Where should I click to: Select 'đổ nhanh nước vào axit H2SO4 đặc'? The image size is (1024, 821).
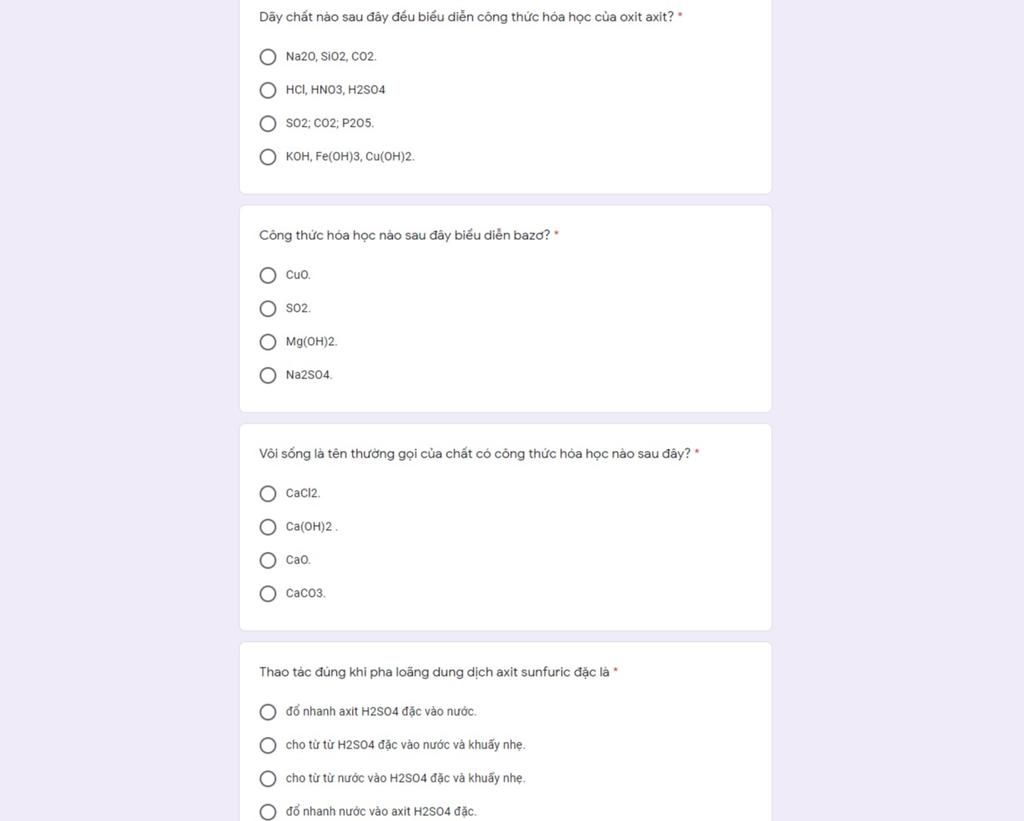pyautogui.click(x=268, y=812)
